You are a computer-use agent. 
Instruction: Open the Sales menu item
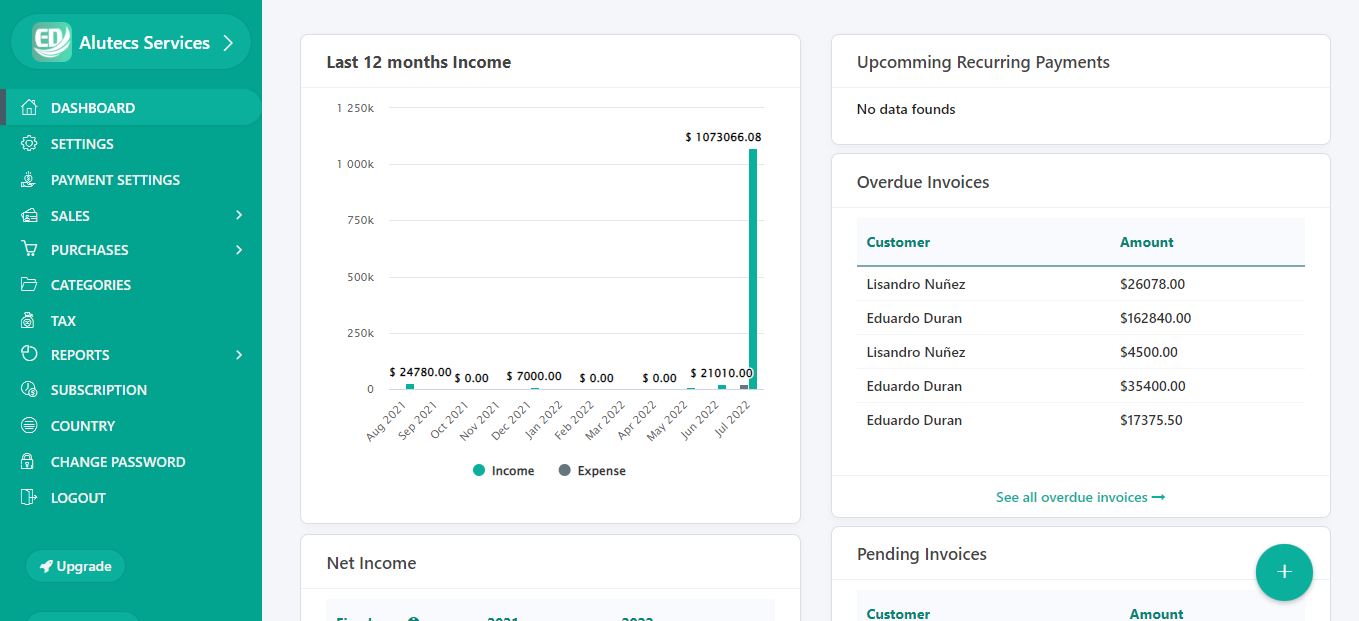pyautogui.click(x=70, y=216)
